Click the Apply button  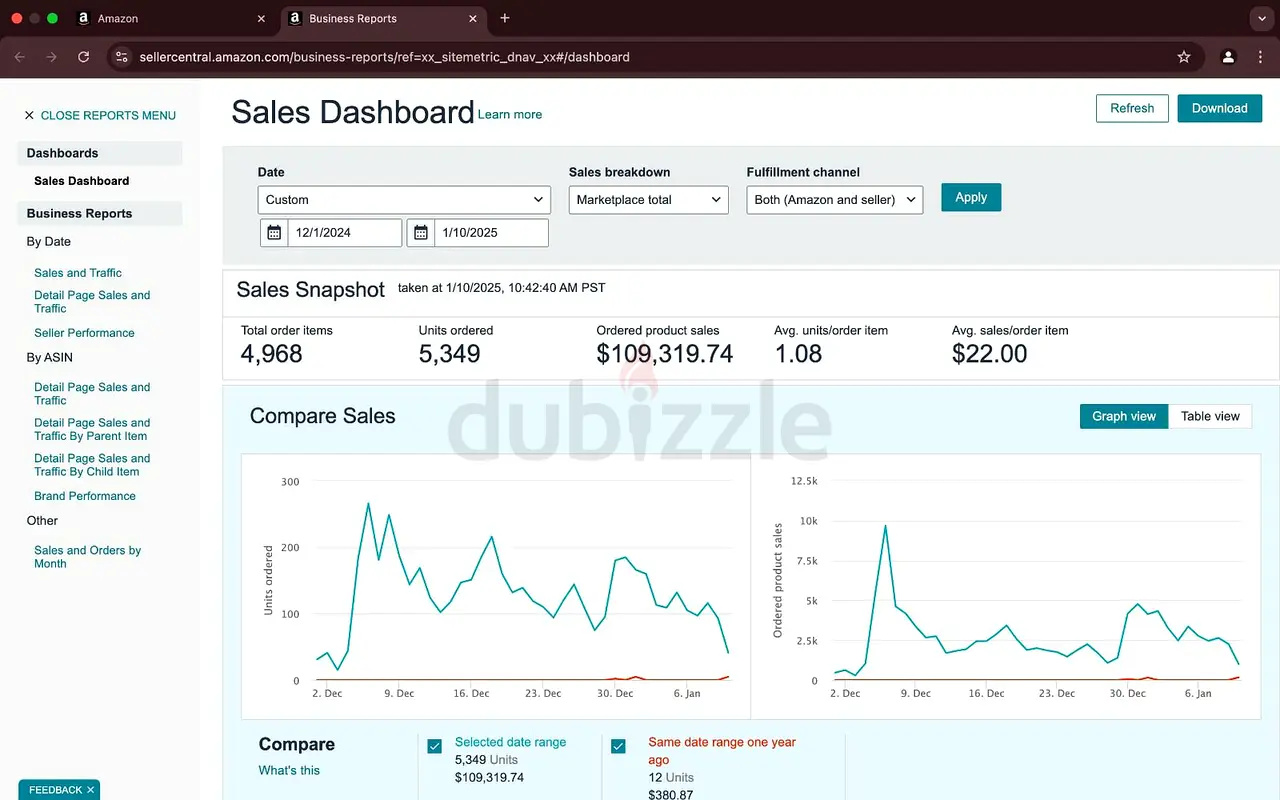pos(970,197)
